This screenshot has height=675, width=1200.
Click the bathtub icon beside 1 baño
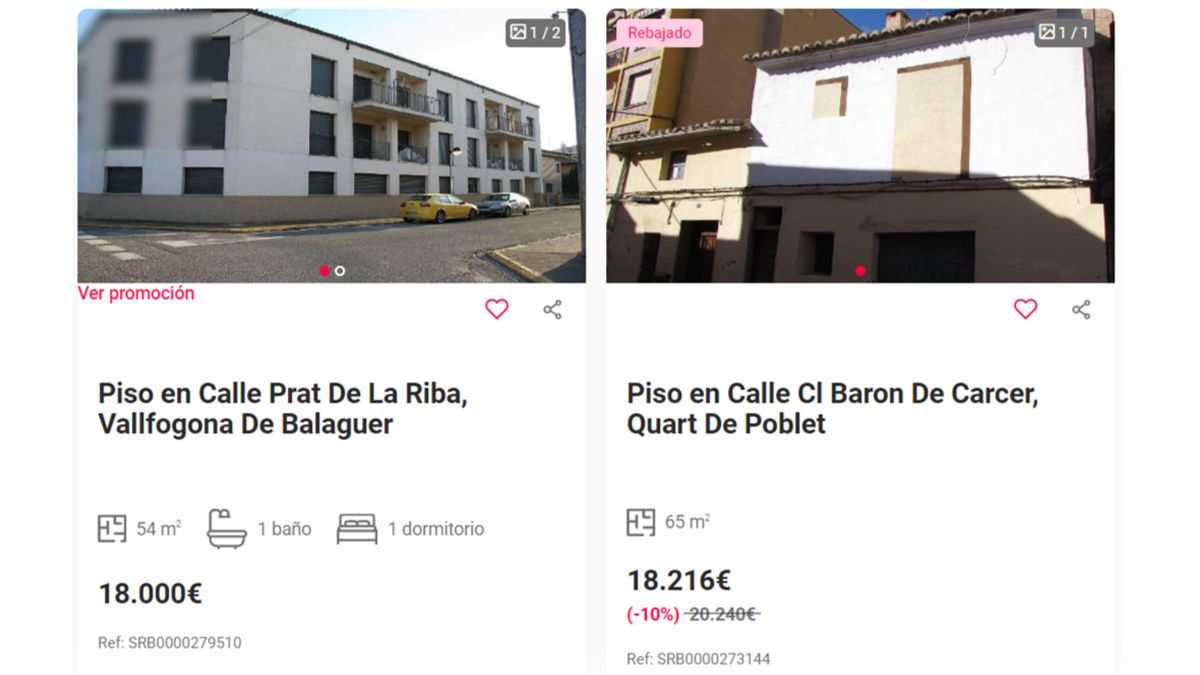[227, 528]
